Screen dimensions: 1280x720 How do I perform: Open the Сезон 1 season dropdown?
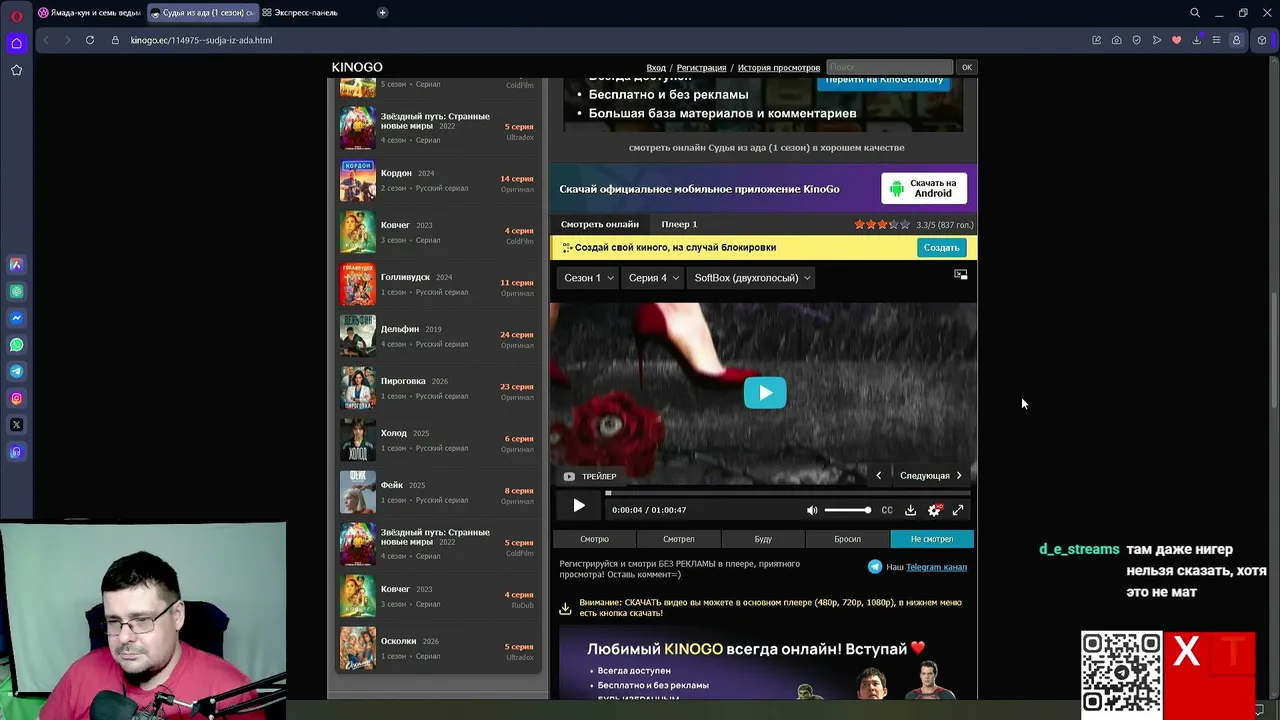coord(588,278)
